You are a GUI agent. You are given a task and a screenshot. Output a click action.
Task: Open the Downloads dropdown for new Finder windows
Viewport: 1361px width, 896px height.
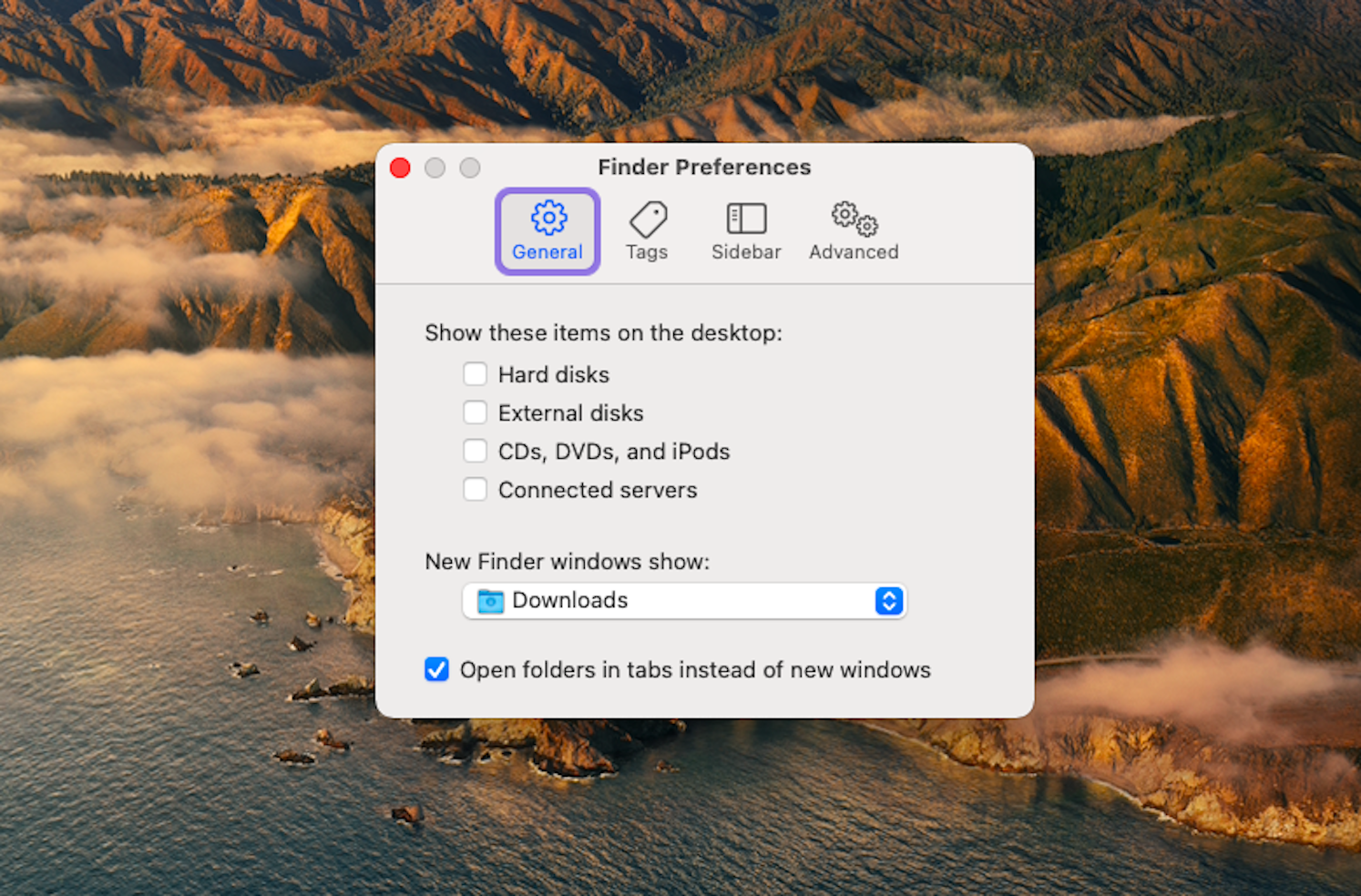pos(684,601)
